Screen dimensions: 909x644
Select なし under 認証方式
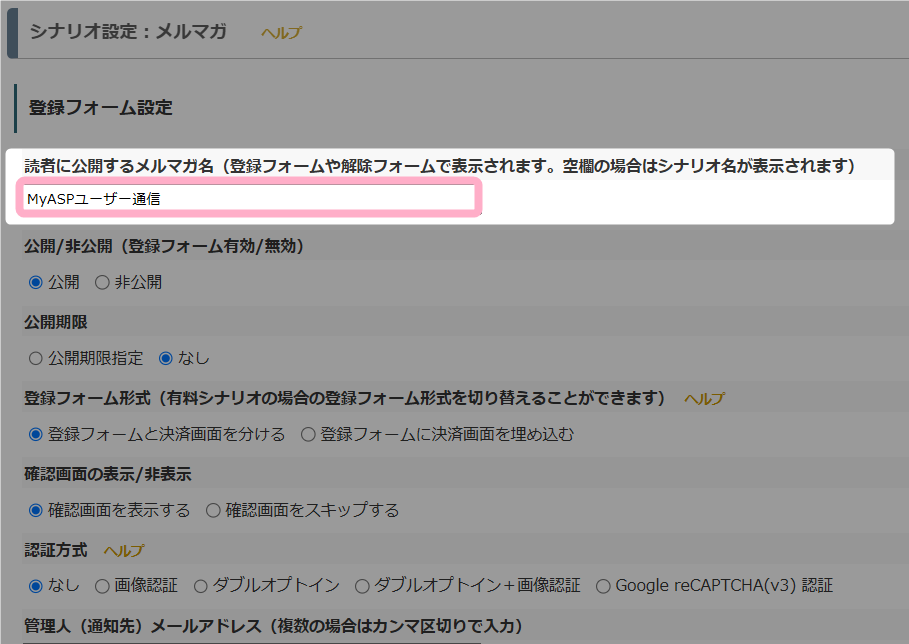[36, 586]
